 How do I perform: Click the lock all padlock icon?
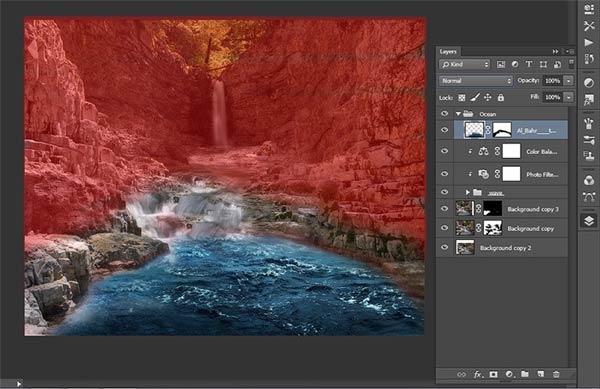(x=501, y=98)
